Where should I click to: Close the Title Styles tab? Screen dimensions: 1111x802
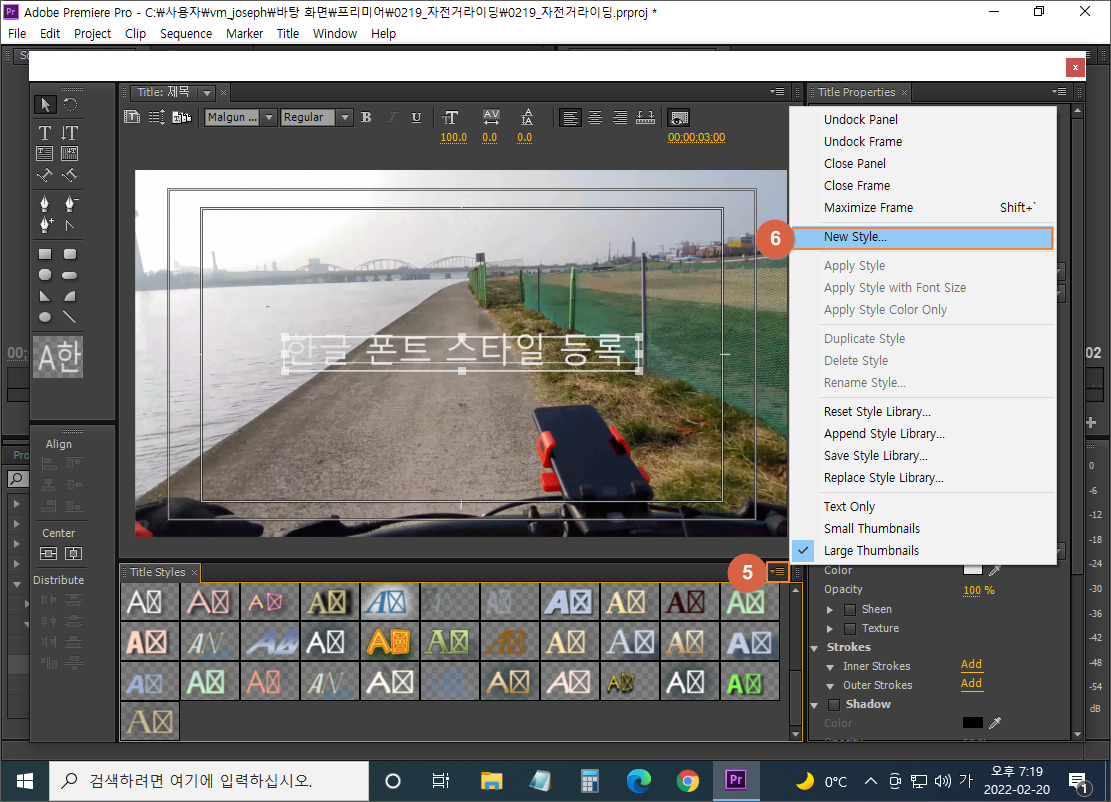point(194,572)
